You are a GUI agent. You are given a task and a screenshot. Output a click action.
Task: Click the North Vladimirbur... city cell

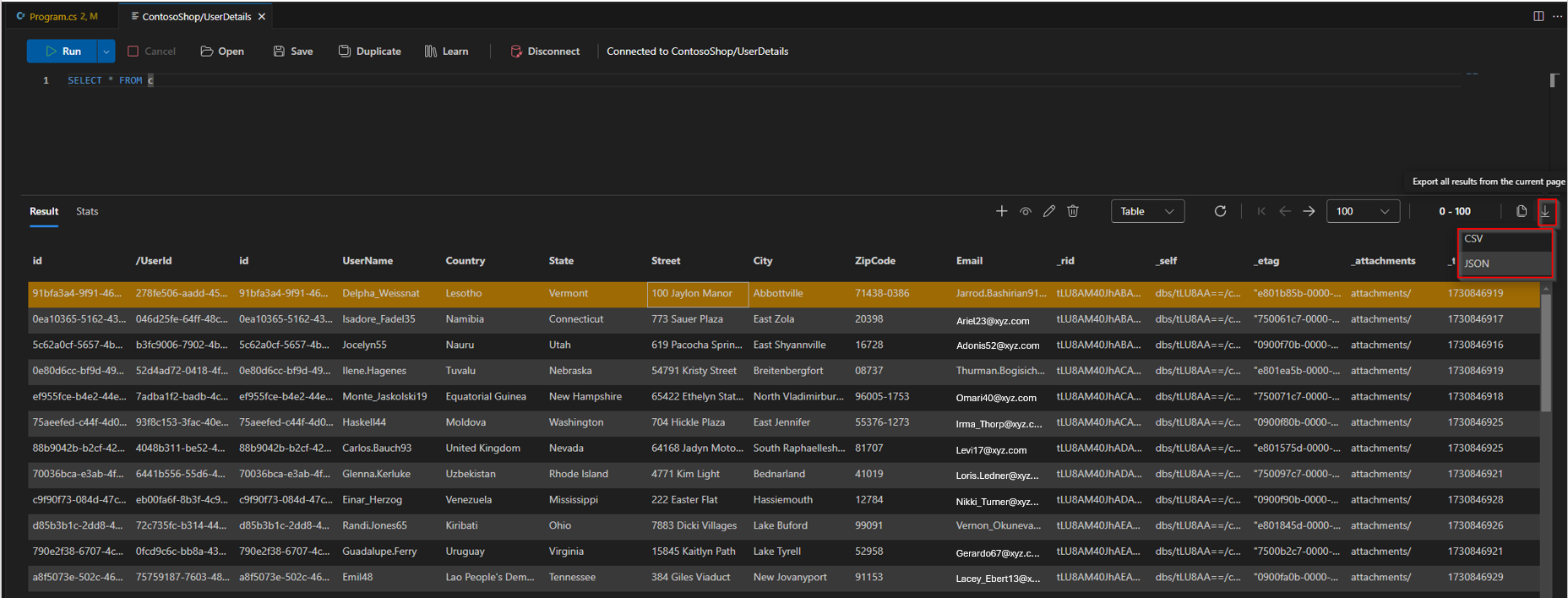point(798,397)
